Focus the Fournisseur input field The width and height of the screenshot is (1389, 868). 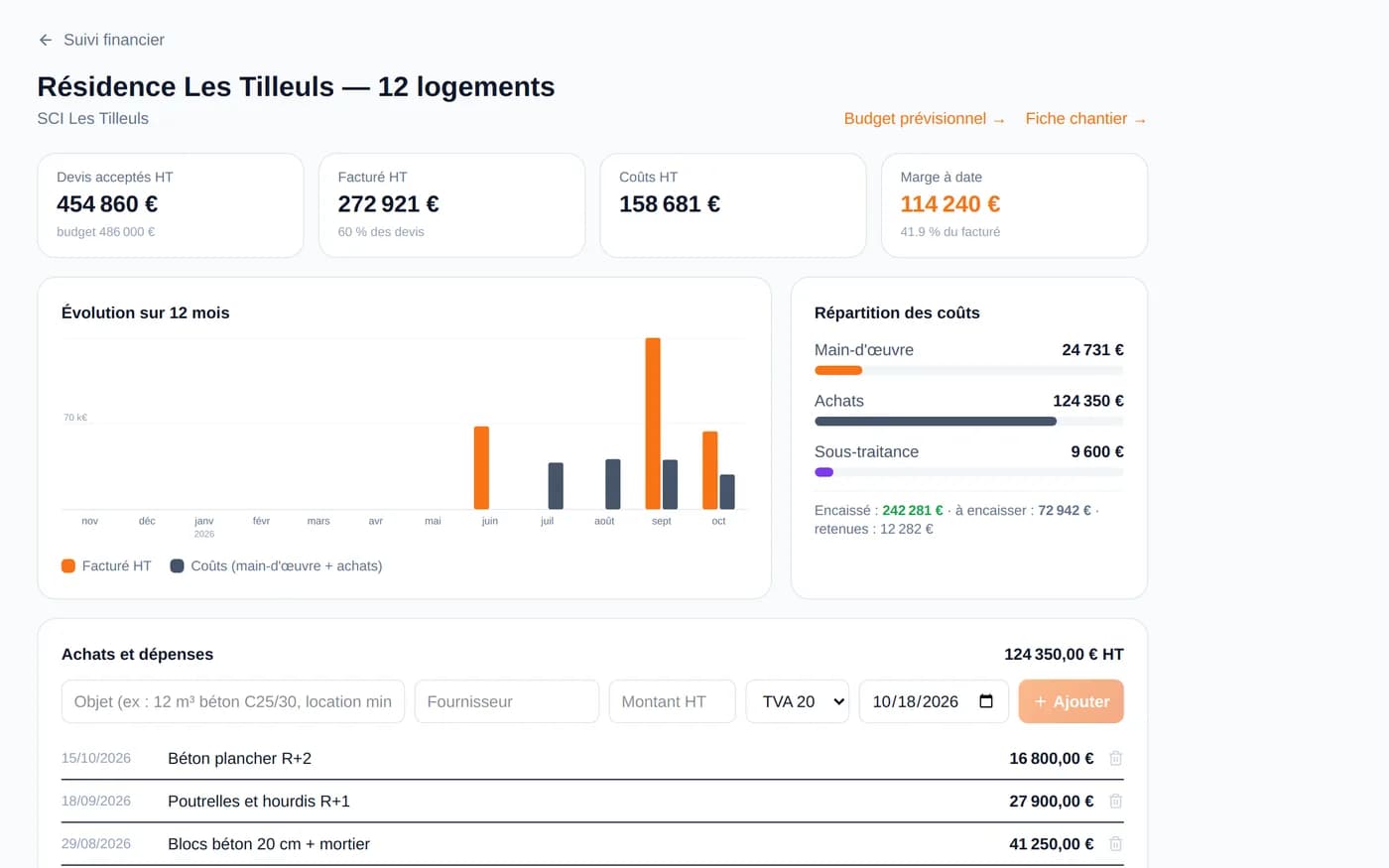click(x=507, y=701)
